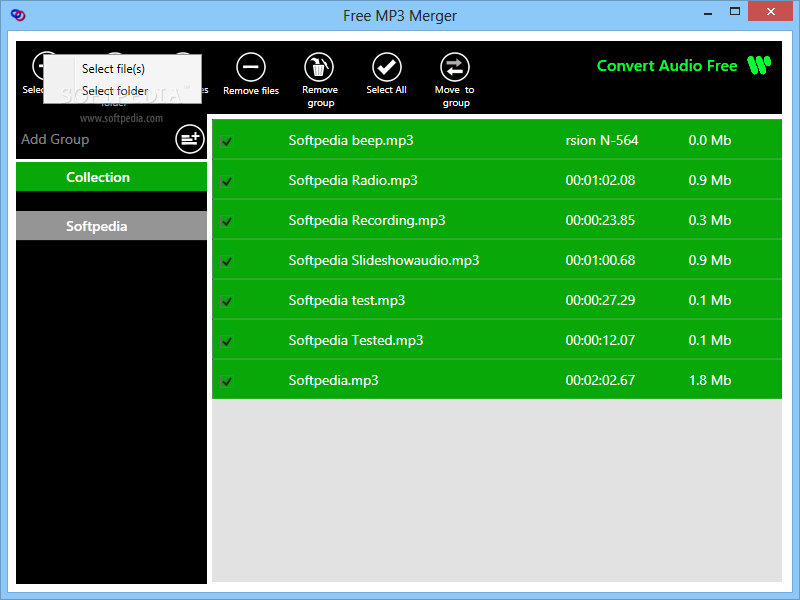Viewport: 800px width, 600px height.
Task: Click the file name Softpedia Slideshowaudio.mp3
Action: pos(384,260)
